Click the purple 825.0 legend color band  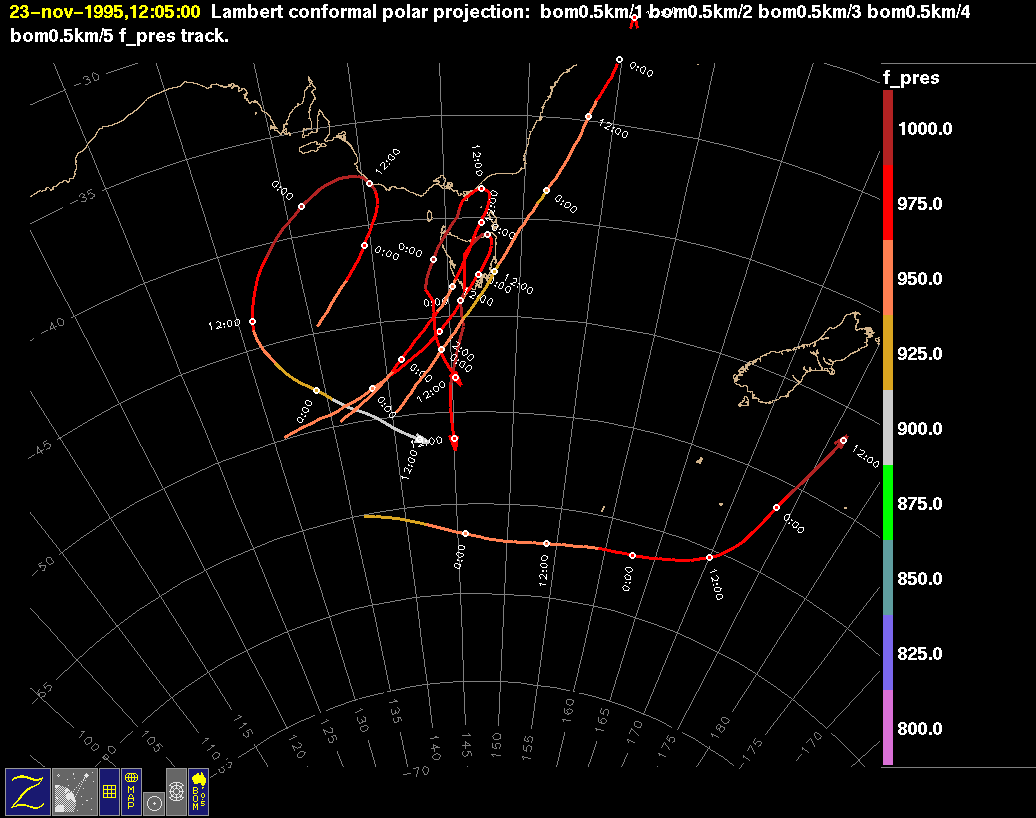pos(888,653)
